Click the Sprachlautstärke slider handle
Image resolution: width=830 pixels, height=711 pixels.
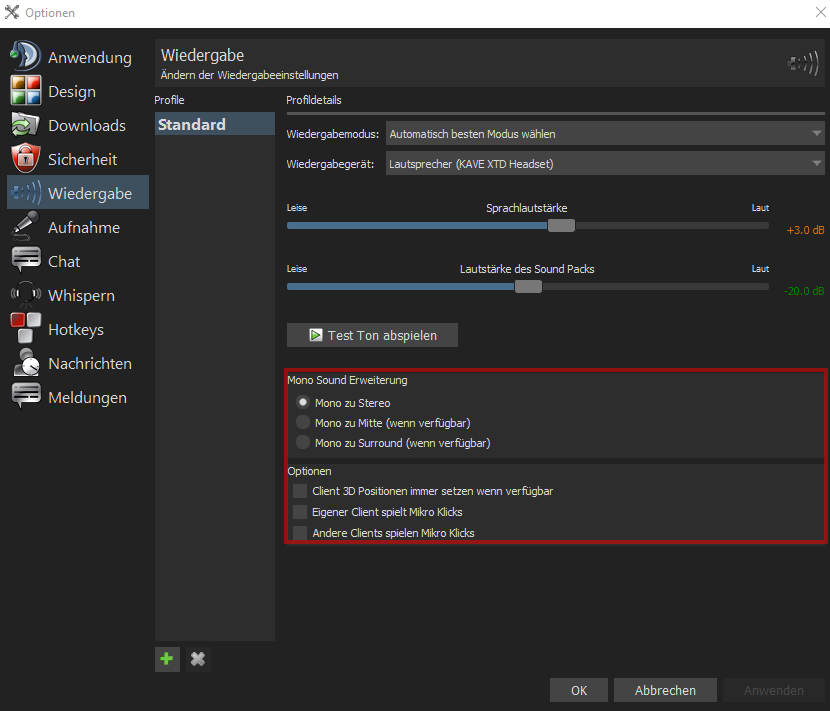tap(561, 226)
